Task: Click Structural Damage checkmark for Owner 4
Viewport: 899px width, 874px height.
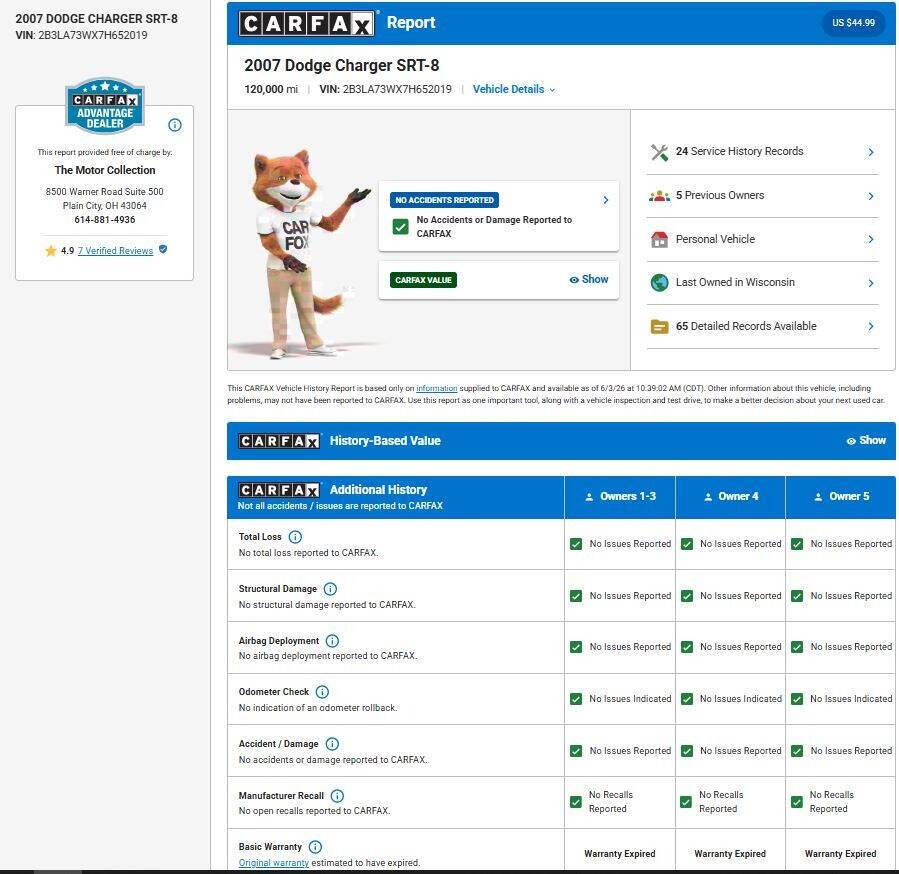Action: coord(686,596)
